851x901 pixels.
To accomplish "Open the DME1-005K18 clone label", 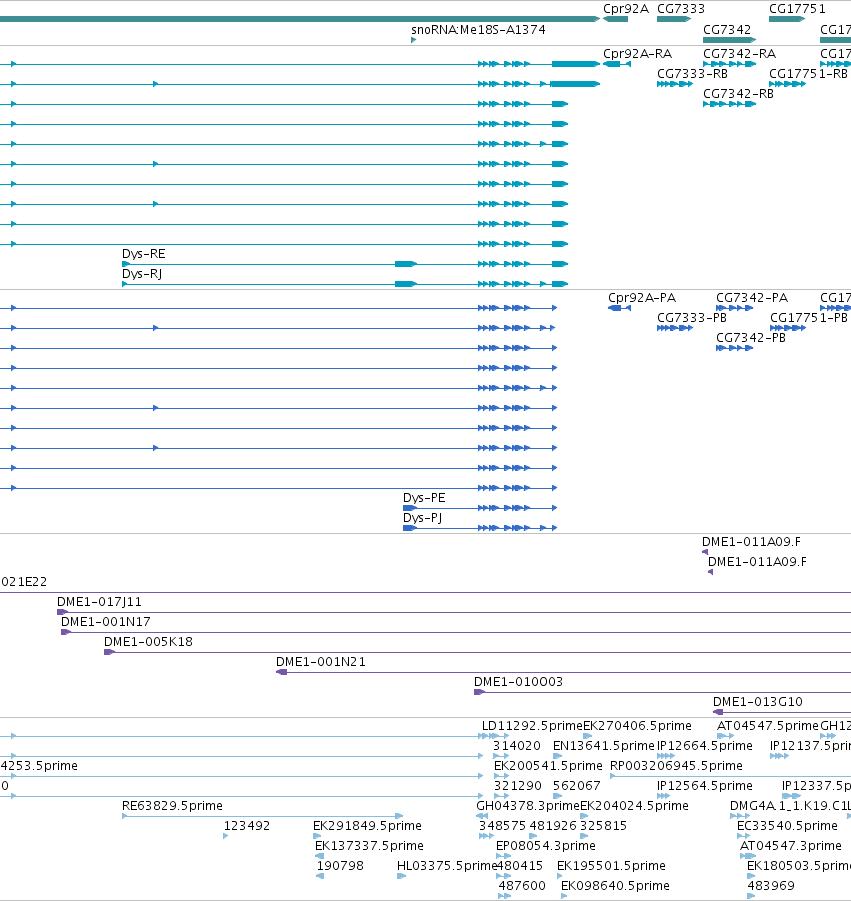I will [148, 642].
